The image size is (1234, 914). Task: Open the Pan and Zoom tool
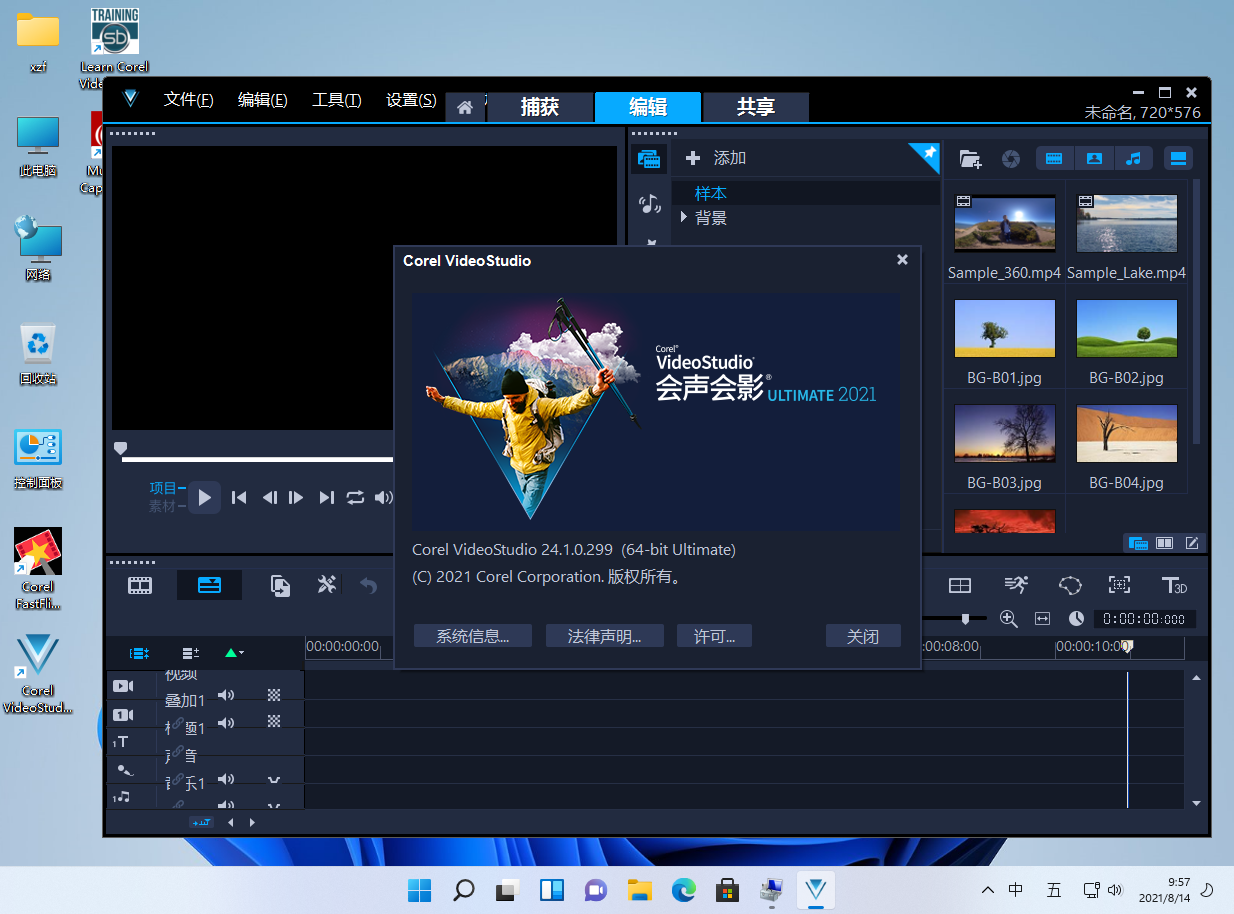click(1119, 585)
